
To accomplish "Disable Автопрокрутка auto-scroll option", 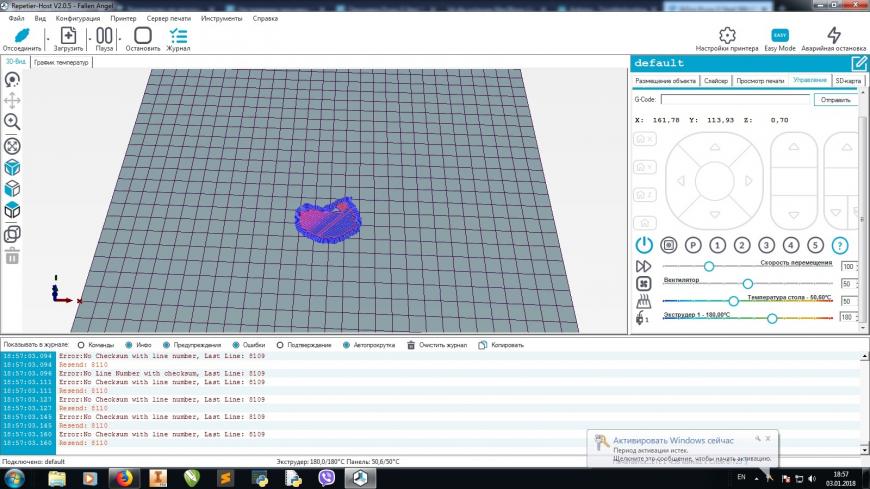I will (348, 345).
